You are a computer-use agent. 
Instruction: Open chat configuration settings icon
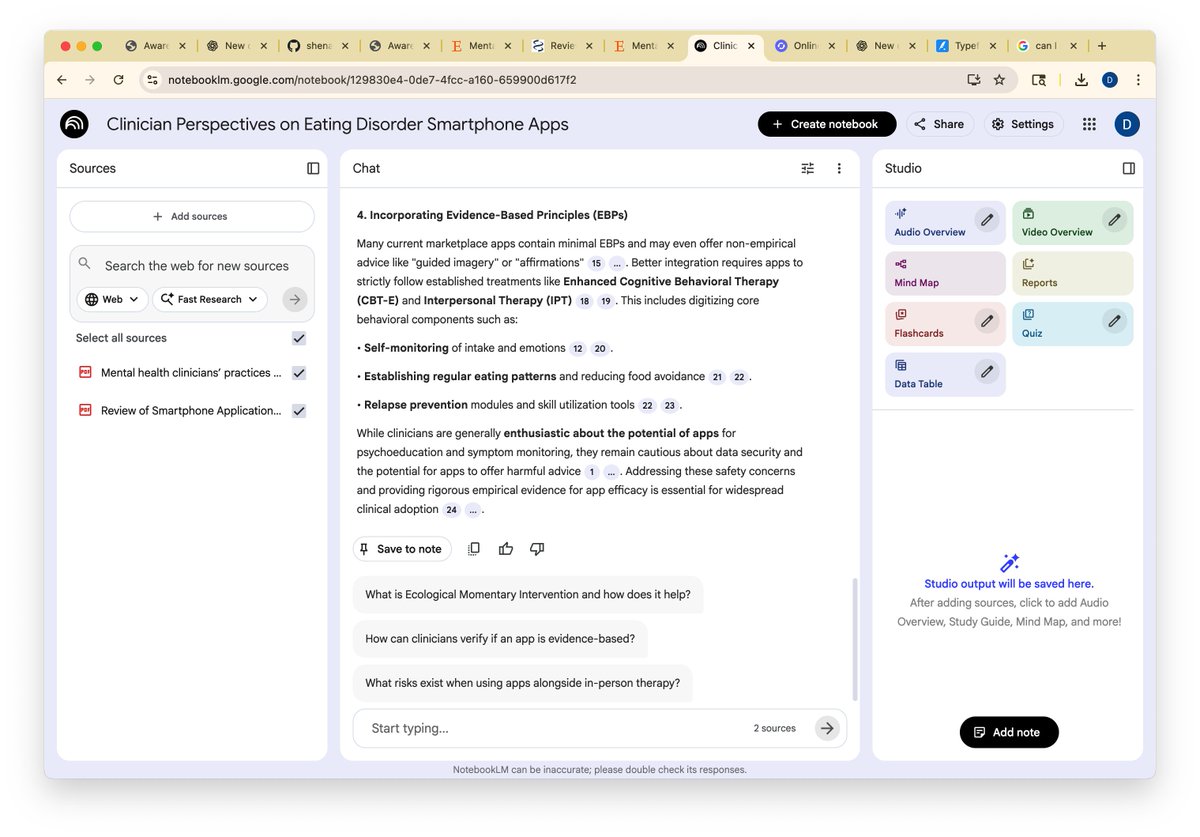point(808,168)
